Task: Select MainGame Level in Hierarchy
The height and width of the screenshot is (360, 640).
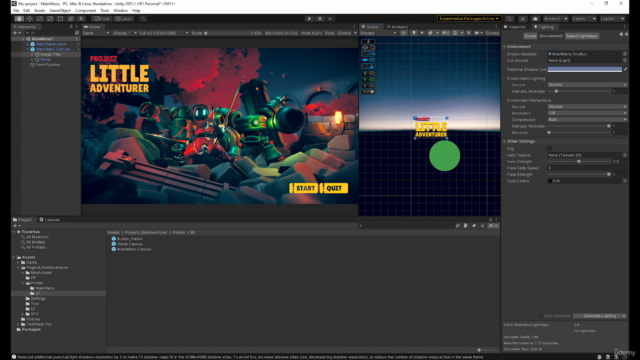Action: [51, 44]
